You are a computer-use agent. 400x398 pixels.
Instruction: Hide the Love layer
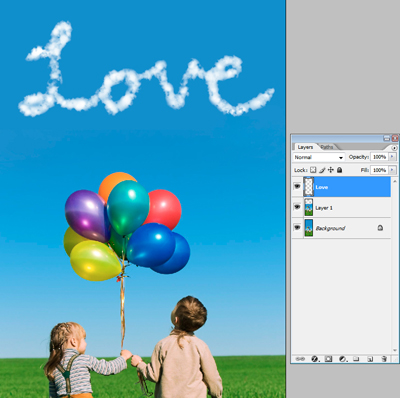click(x=297, y=187)
